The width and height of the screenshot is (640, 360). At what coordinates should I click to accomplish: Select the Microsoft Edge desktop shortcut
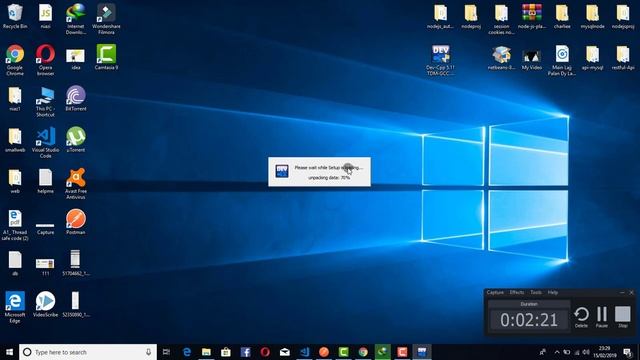(15, 307)
